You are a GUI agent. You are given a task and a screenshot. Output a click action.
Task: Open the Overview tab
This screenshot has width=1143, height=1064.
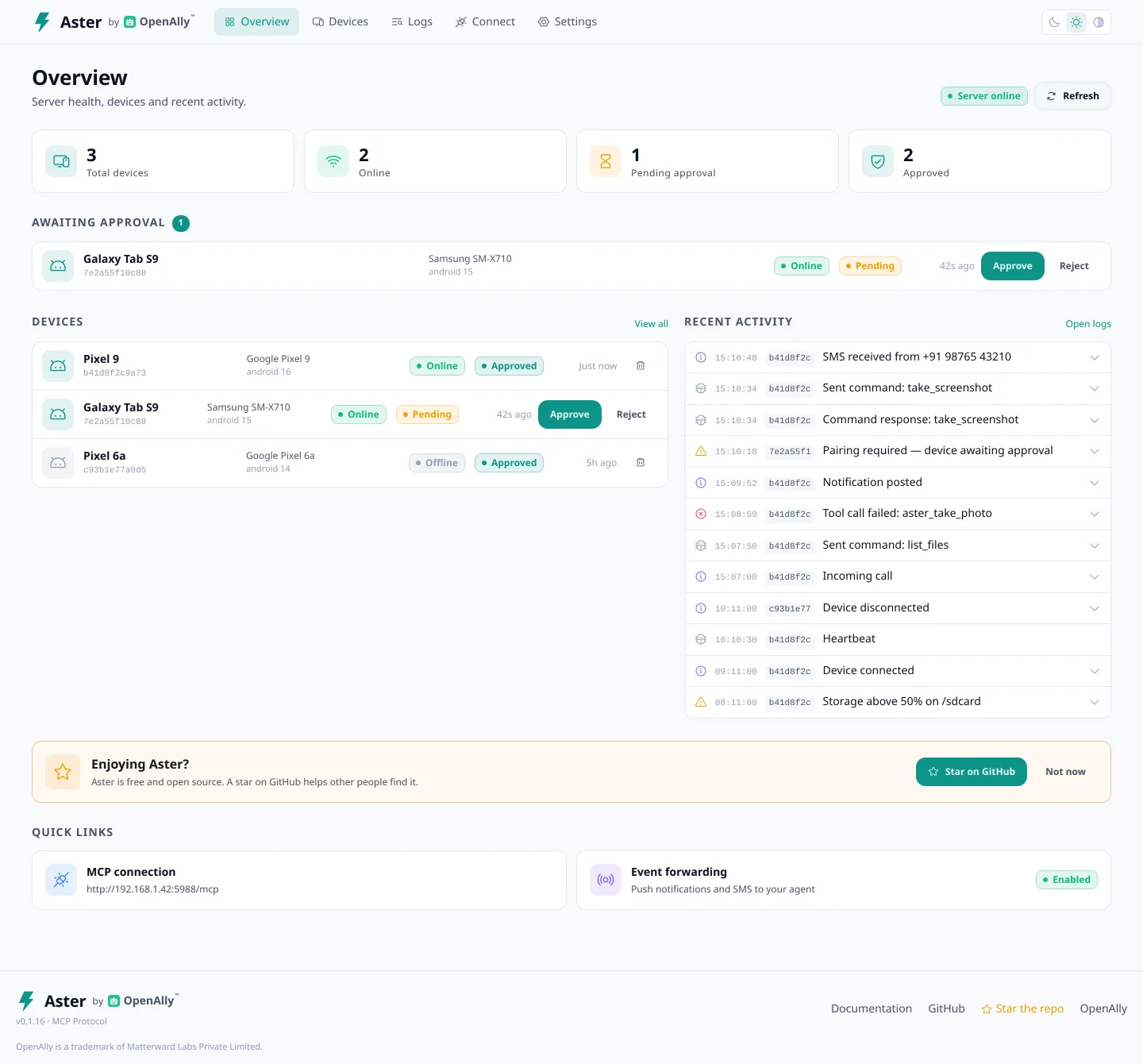(256, 22)
